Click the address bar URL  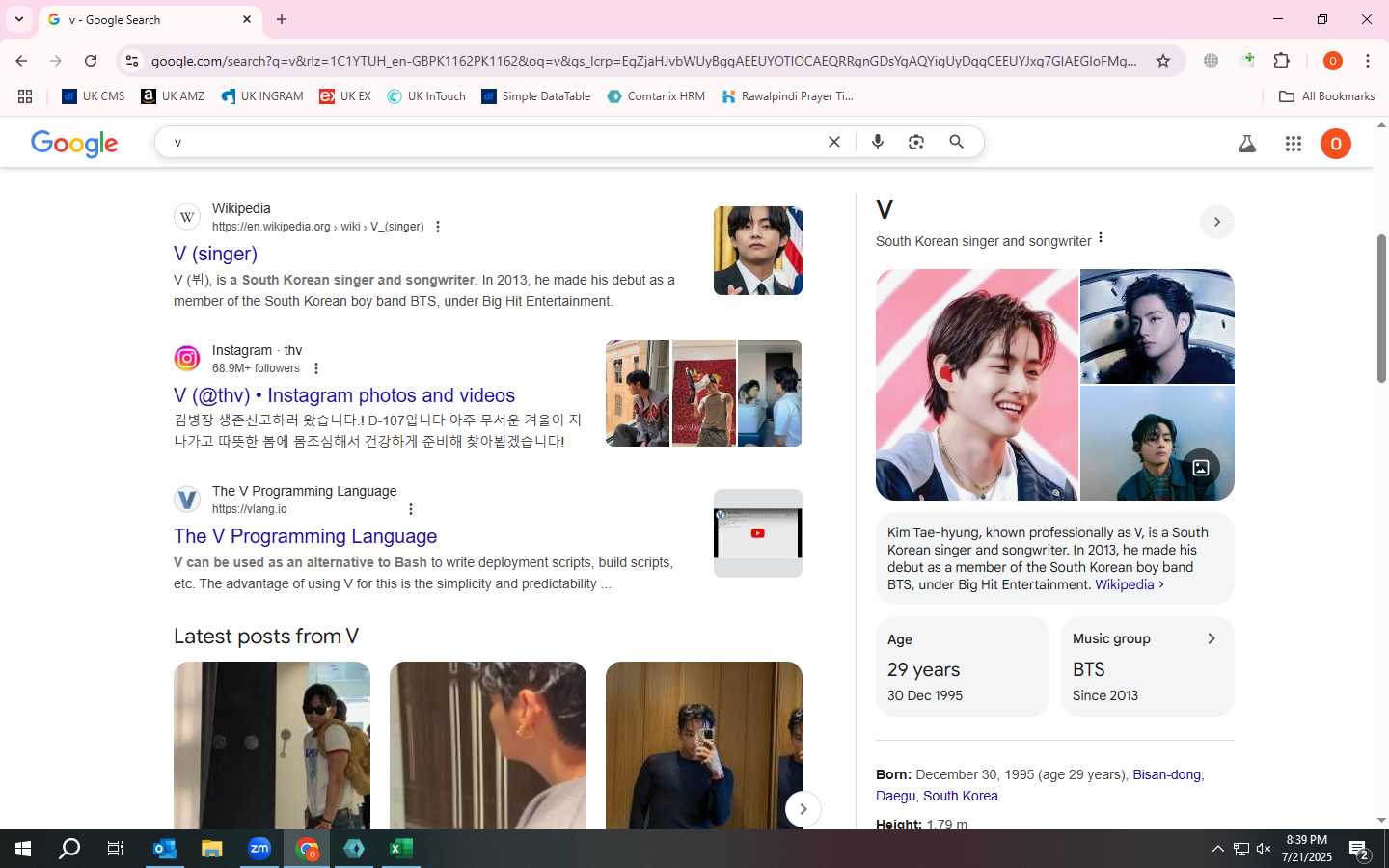pyautogui.click(x=643, y=61)
